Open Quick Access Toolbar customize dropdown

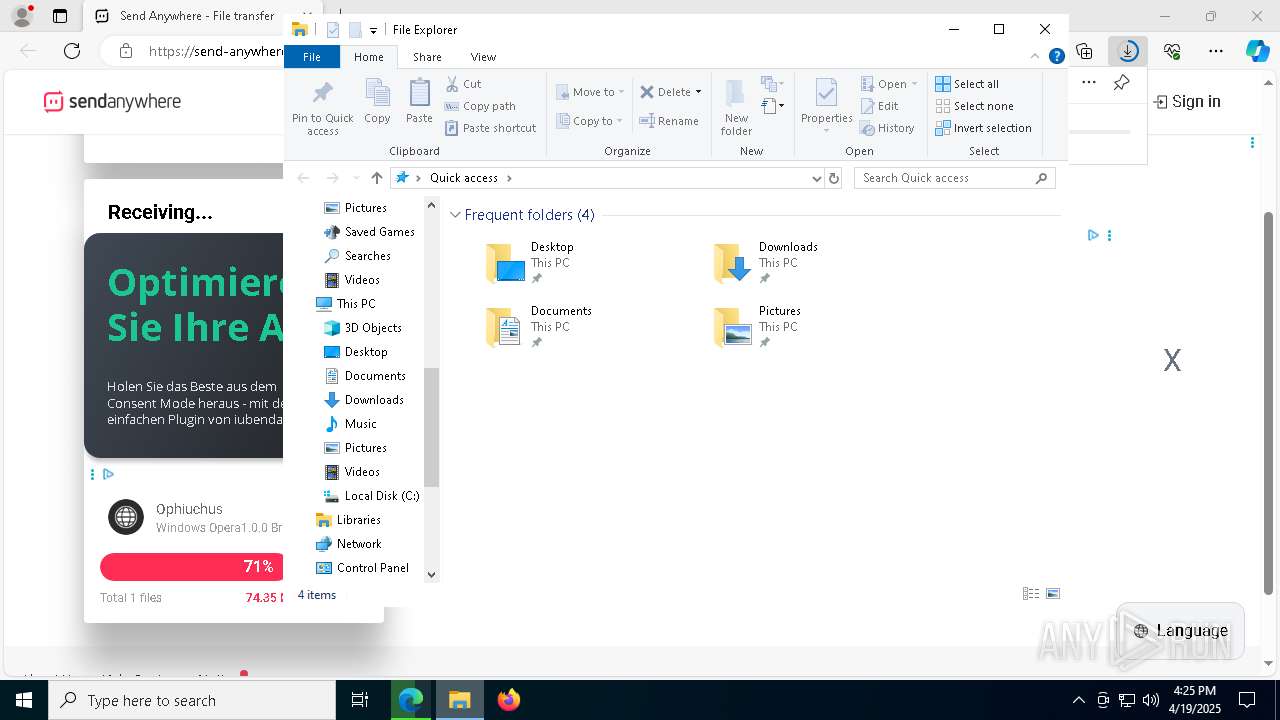[373, 31]
